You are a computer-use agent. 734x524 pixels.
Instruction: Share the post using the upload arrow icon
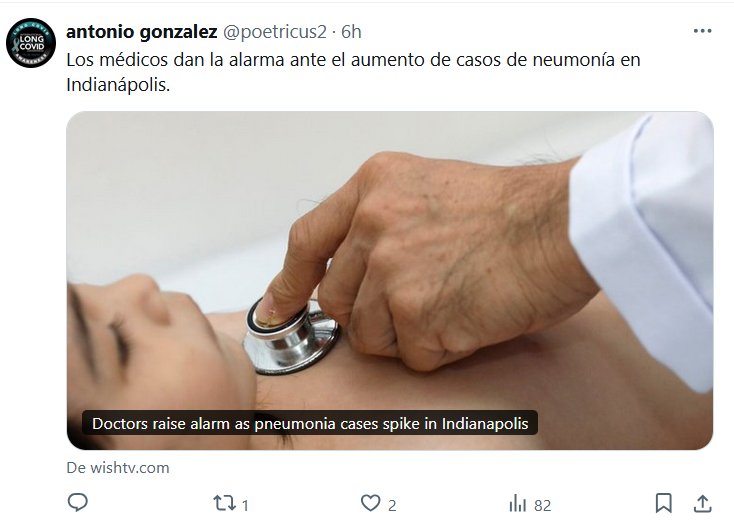click(702, 503)
